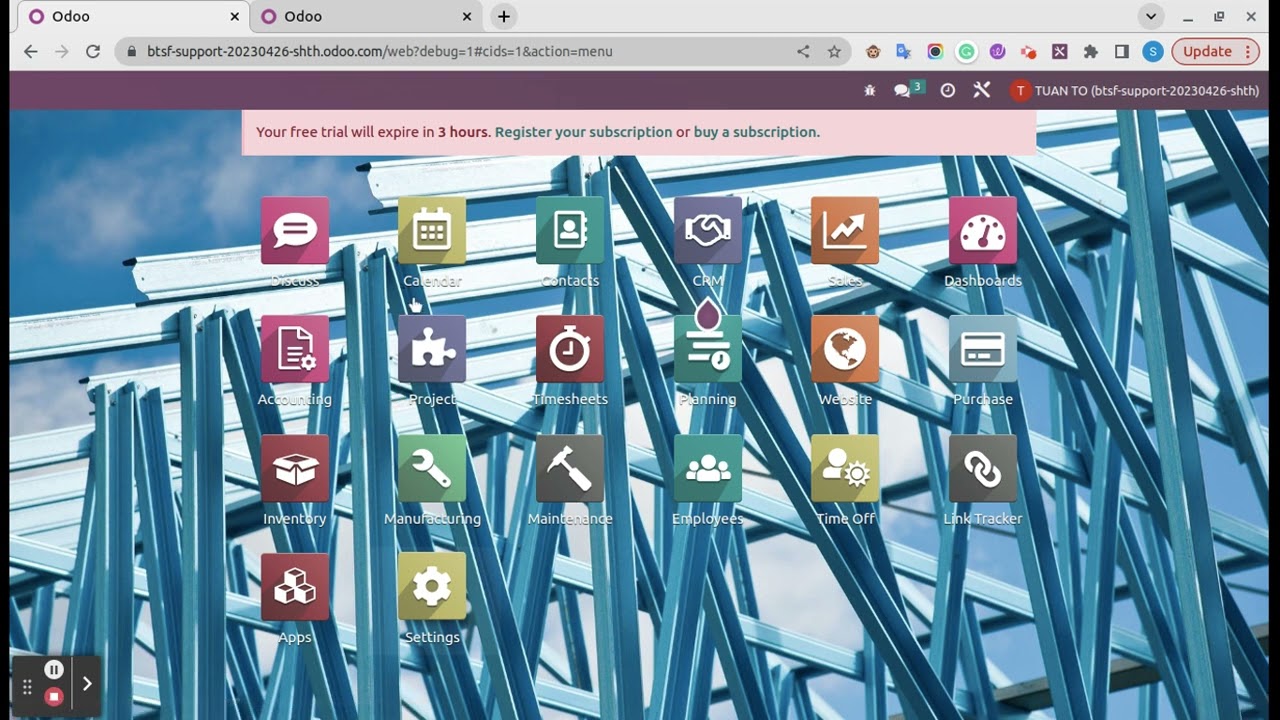Pause the screen recording

(x=54, y=670)
